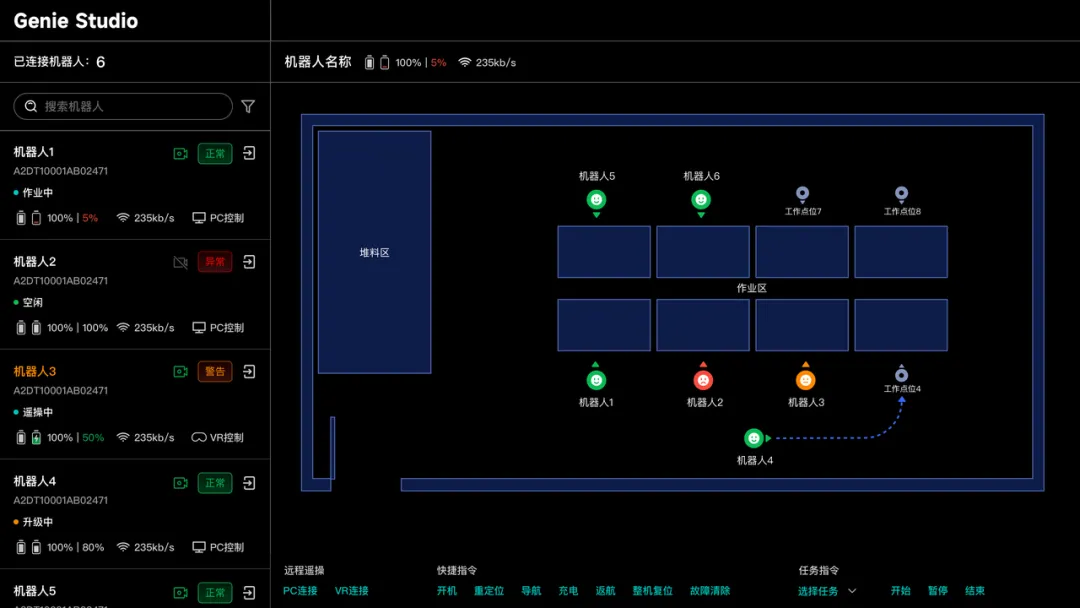Click Genie Studio title
Image resolution: width=1080 pixels, height=608 pixels.
point(76,21)
